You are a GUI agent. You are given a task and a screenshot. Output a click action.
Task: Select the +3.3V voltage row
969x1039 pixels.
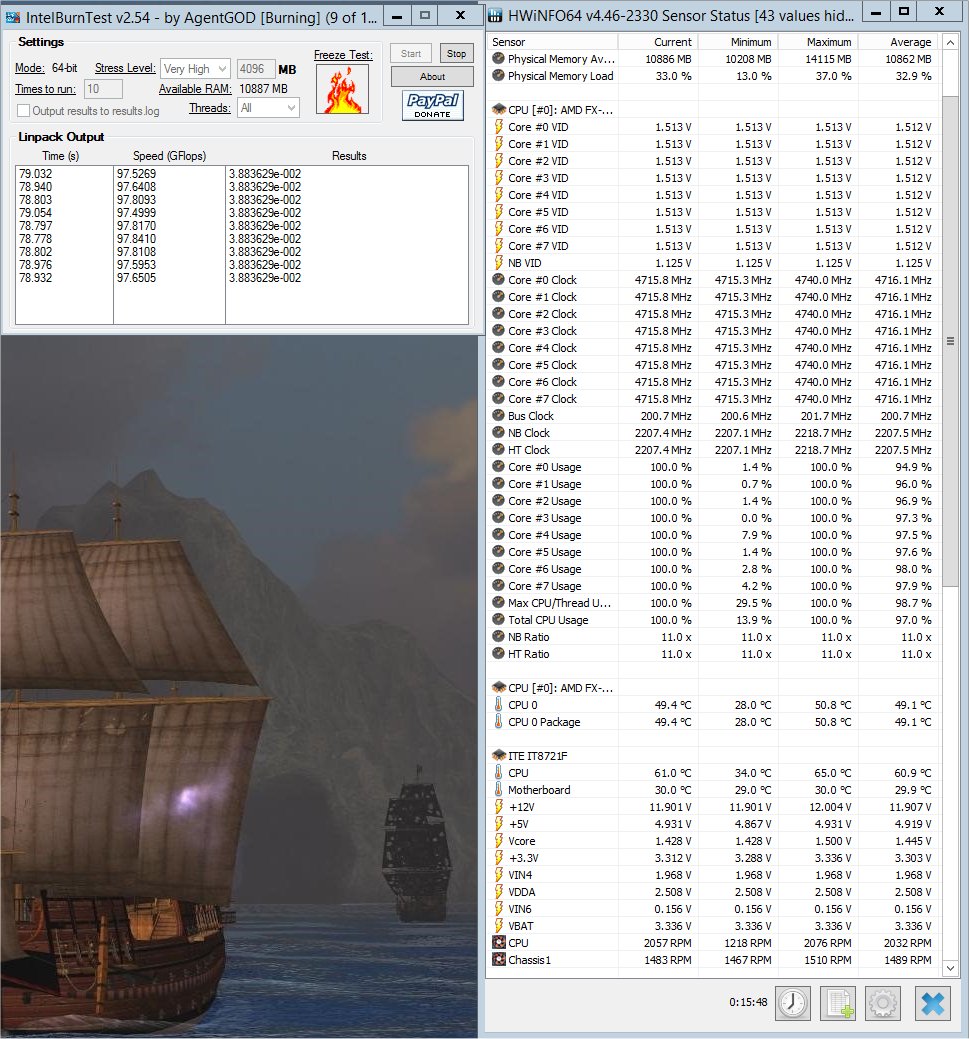point(713,857)
